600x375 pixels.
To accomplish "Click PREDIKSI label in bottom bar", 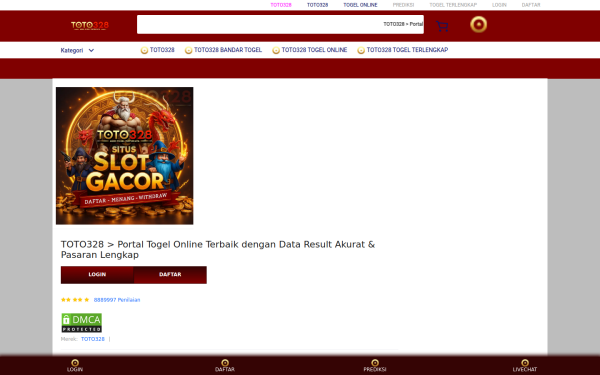I will 375,370.
